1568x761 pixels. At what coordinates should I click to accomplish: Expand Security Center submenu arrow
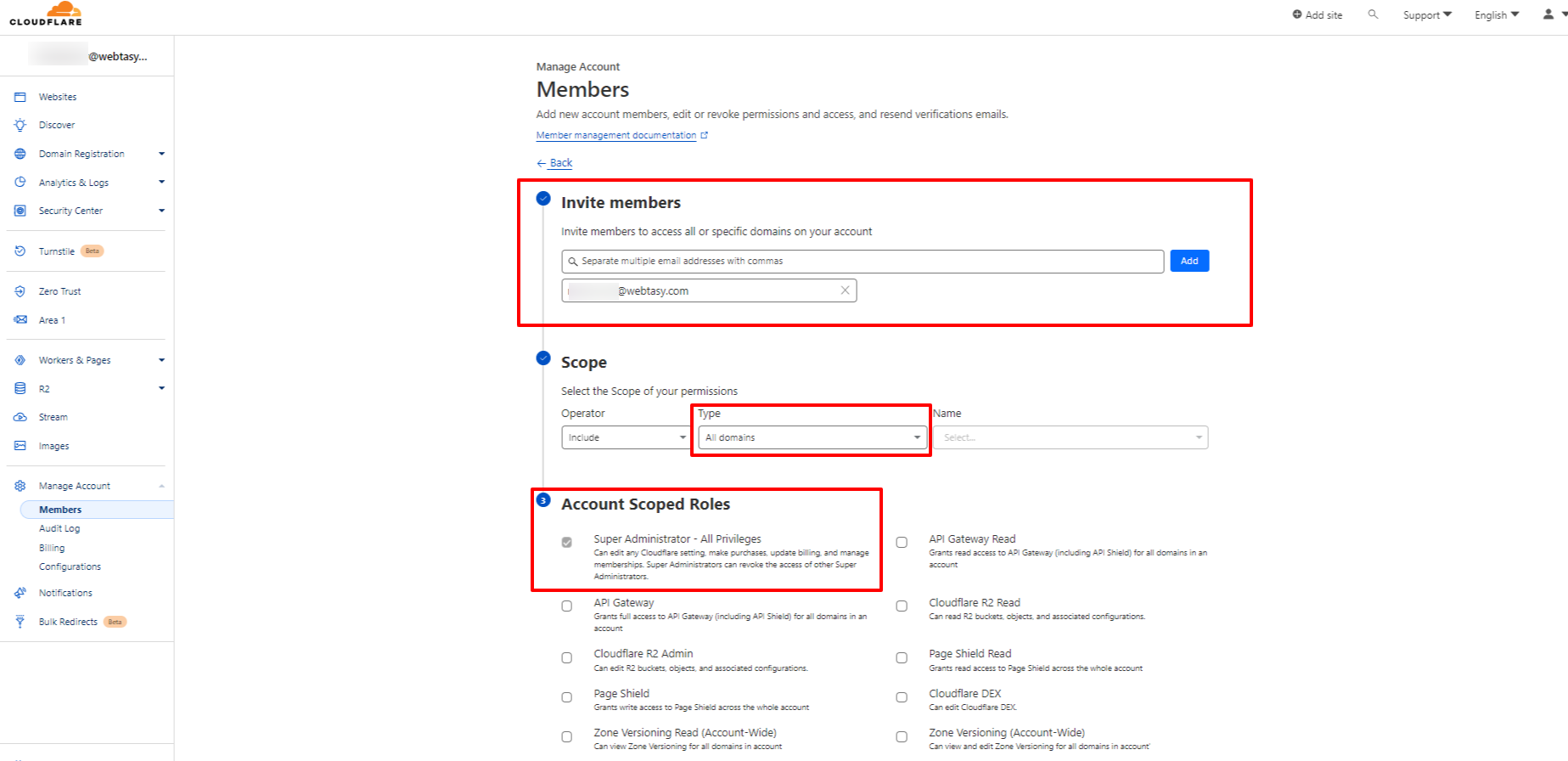tap(161, 211)
